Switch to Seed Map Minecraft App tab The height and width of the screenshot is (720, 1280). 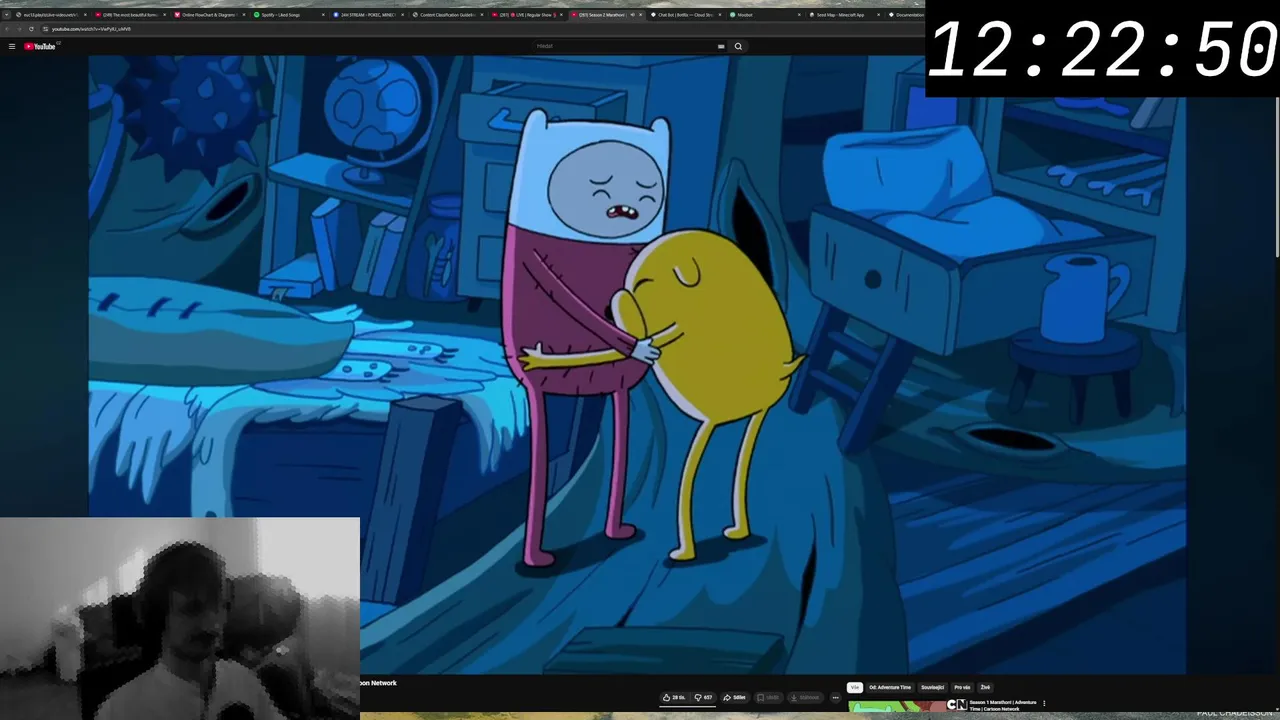tap(843, 15)
